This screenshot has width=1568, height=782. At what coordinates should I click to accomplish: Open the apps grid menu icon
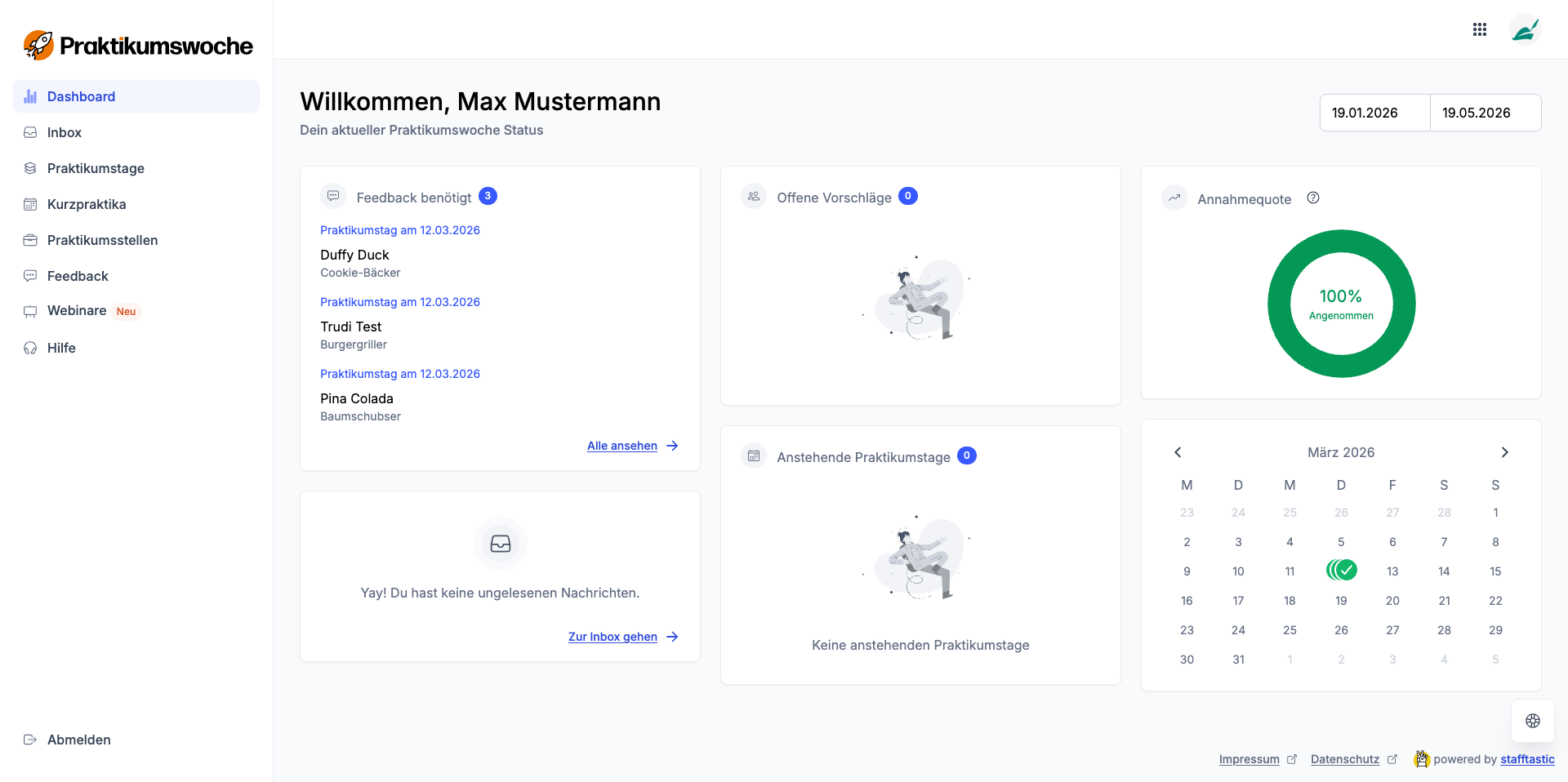tap(1479, 30)
